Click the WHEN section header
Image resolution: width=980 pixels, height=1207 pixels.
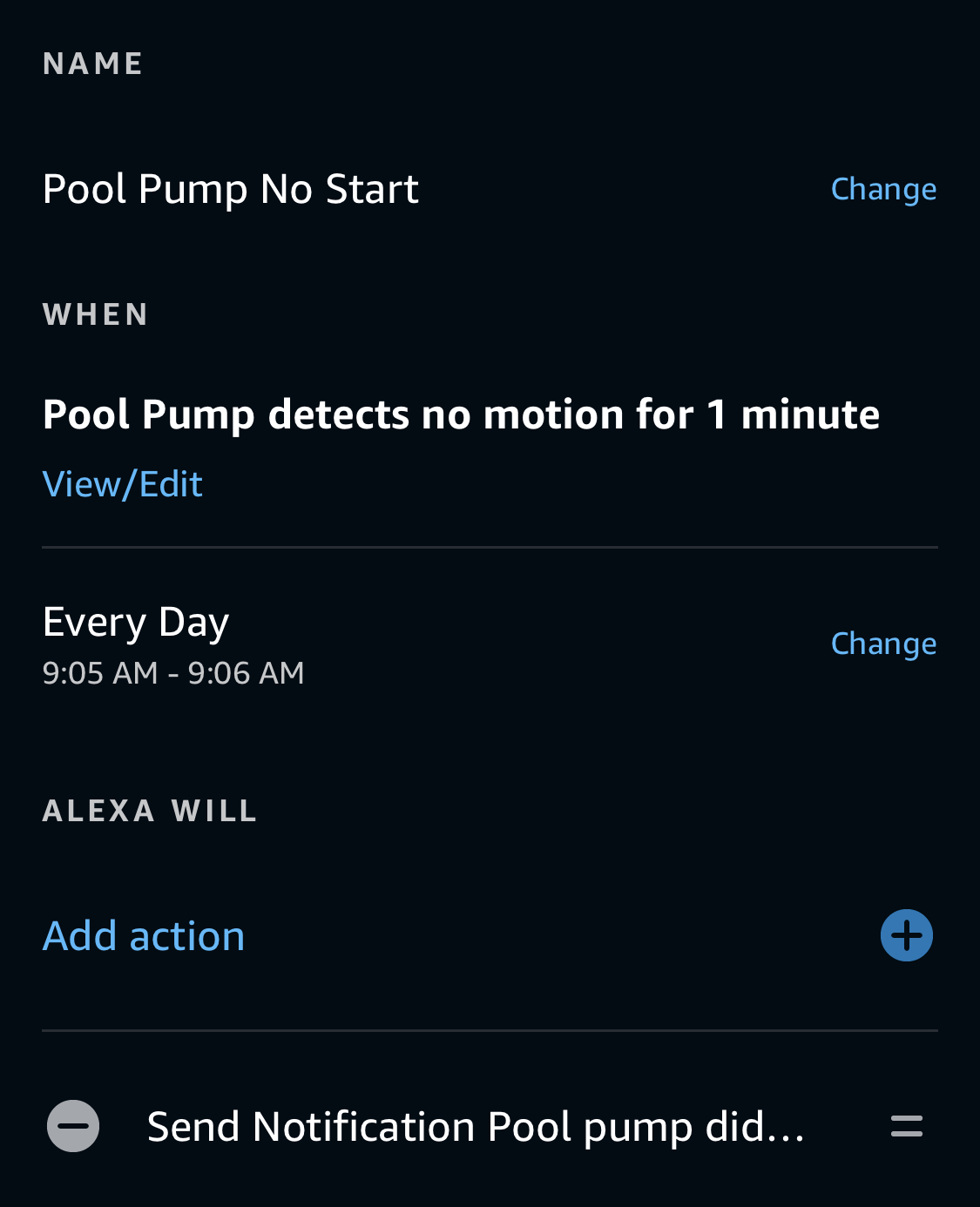96,314
